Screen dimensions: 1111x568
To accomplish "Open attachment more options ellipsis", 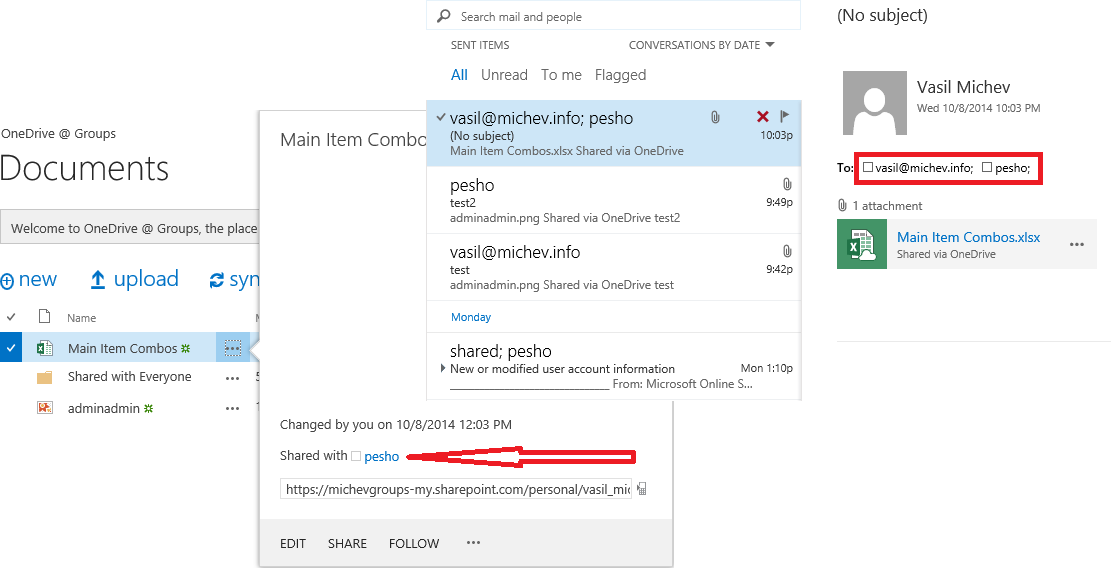I will click(x=1077, y=244).
